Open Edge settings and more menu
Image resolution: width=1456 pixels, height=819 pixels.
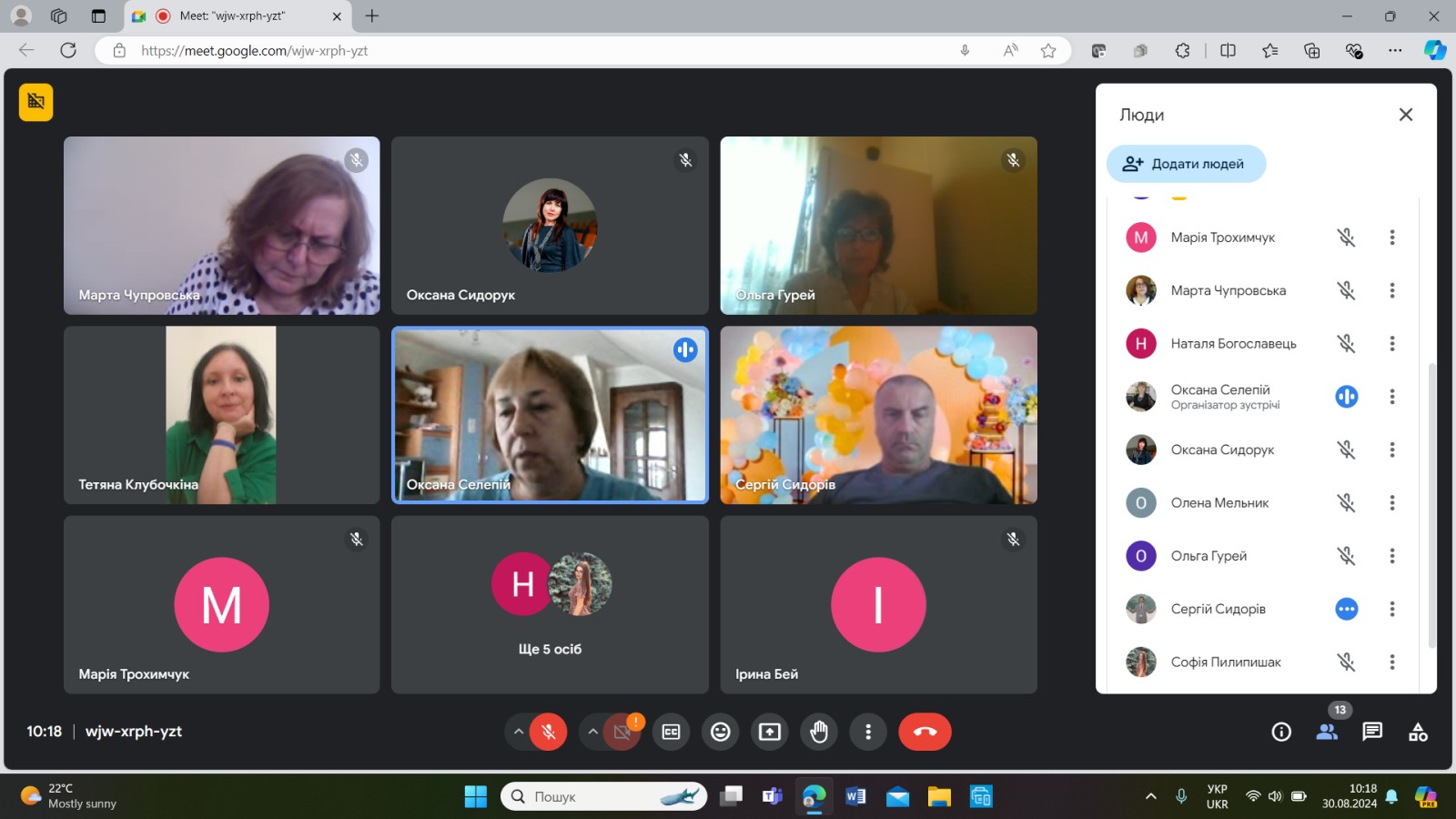pyautogui.click(x=1395, y=51)
